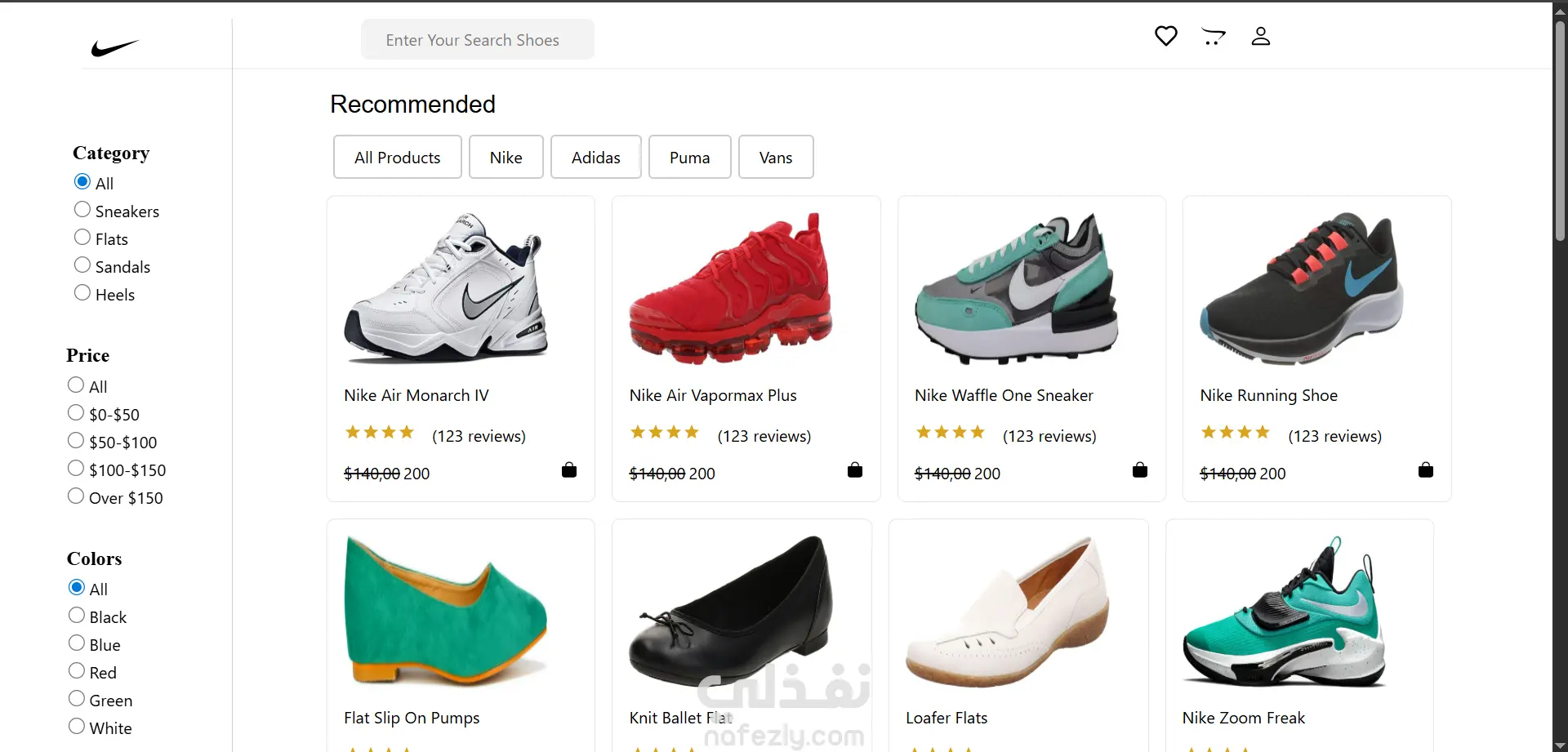
Task: Open the user account icon
Action: (1261, 36)
